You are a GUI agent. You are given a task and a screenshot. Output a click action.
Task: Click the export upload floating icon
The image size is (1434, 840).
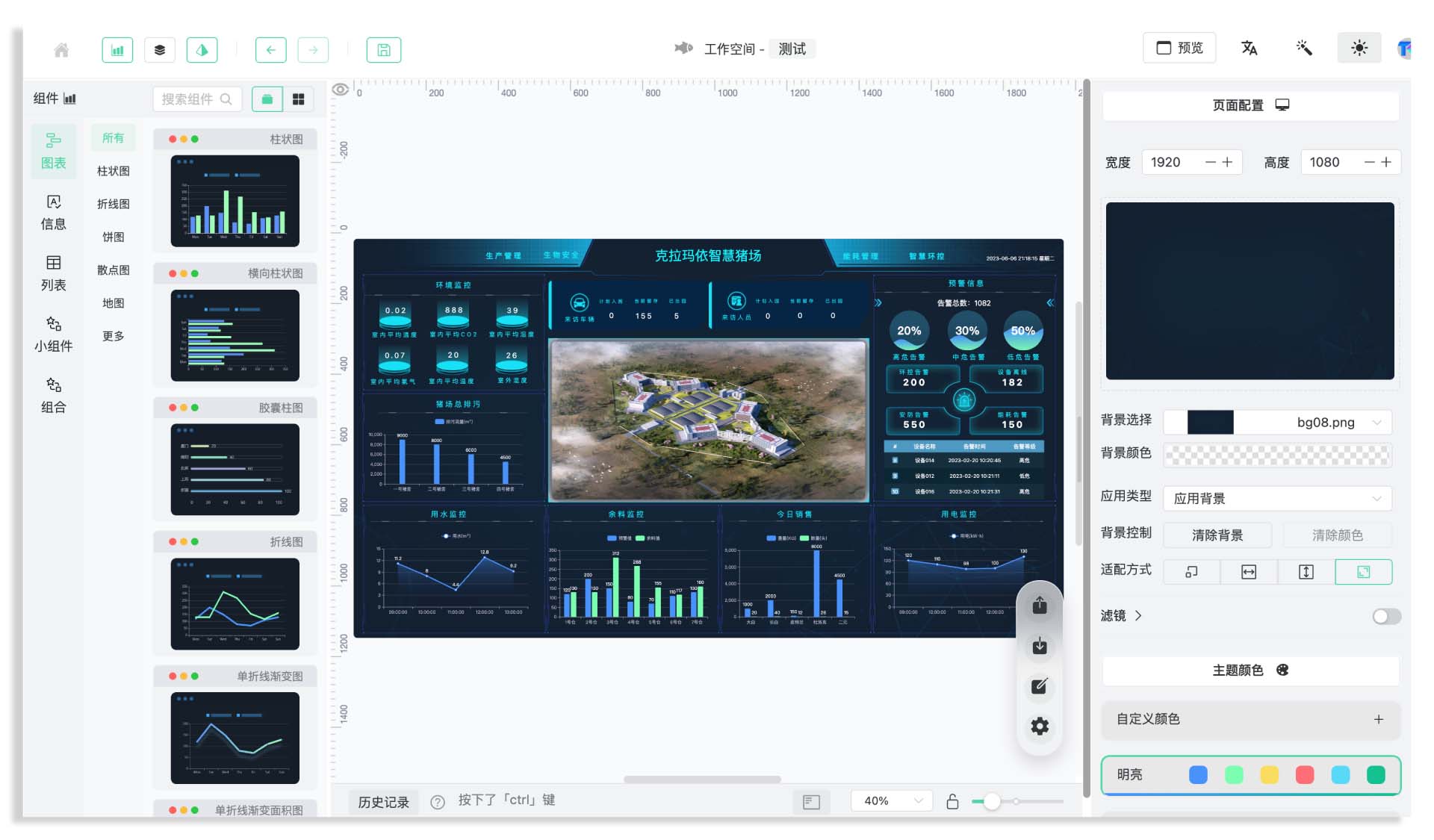coord(1040,606)
